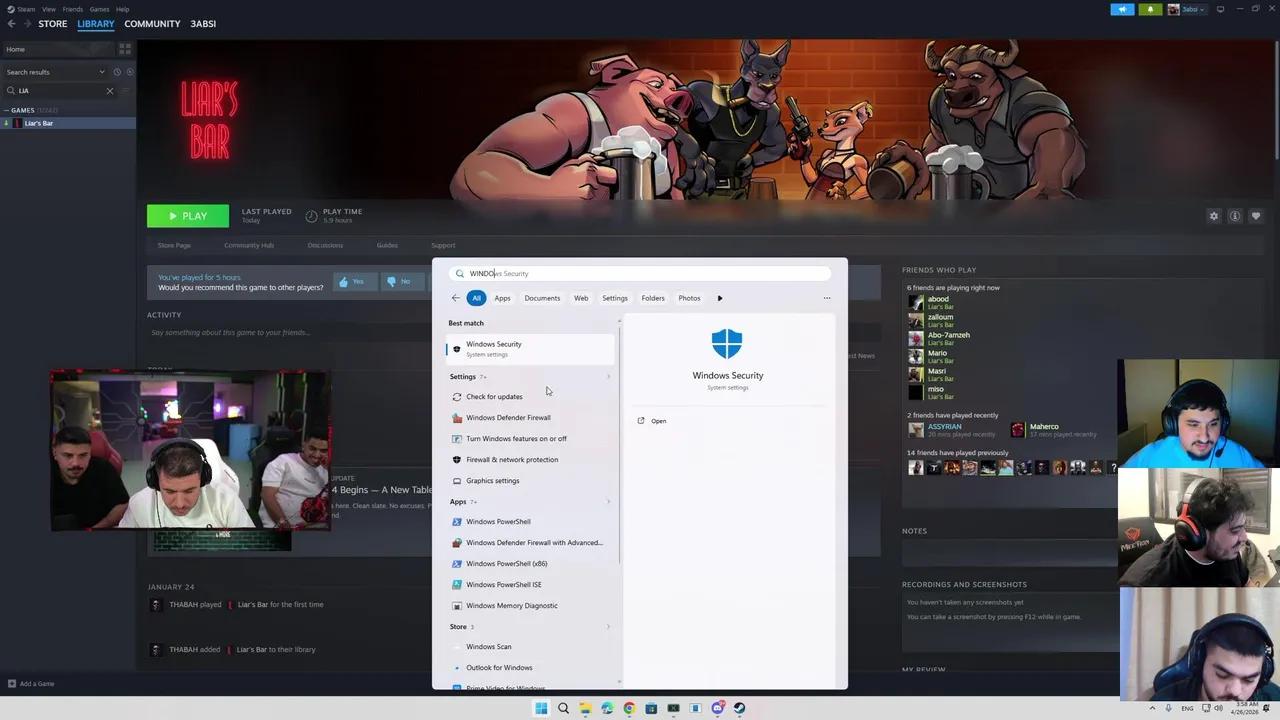Click the Steam announcements megaphone button
The height and width of the screenshot is (720, 1280).
pyautogui.click(x=1122, y=9)
